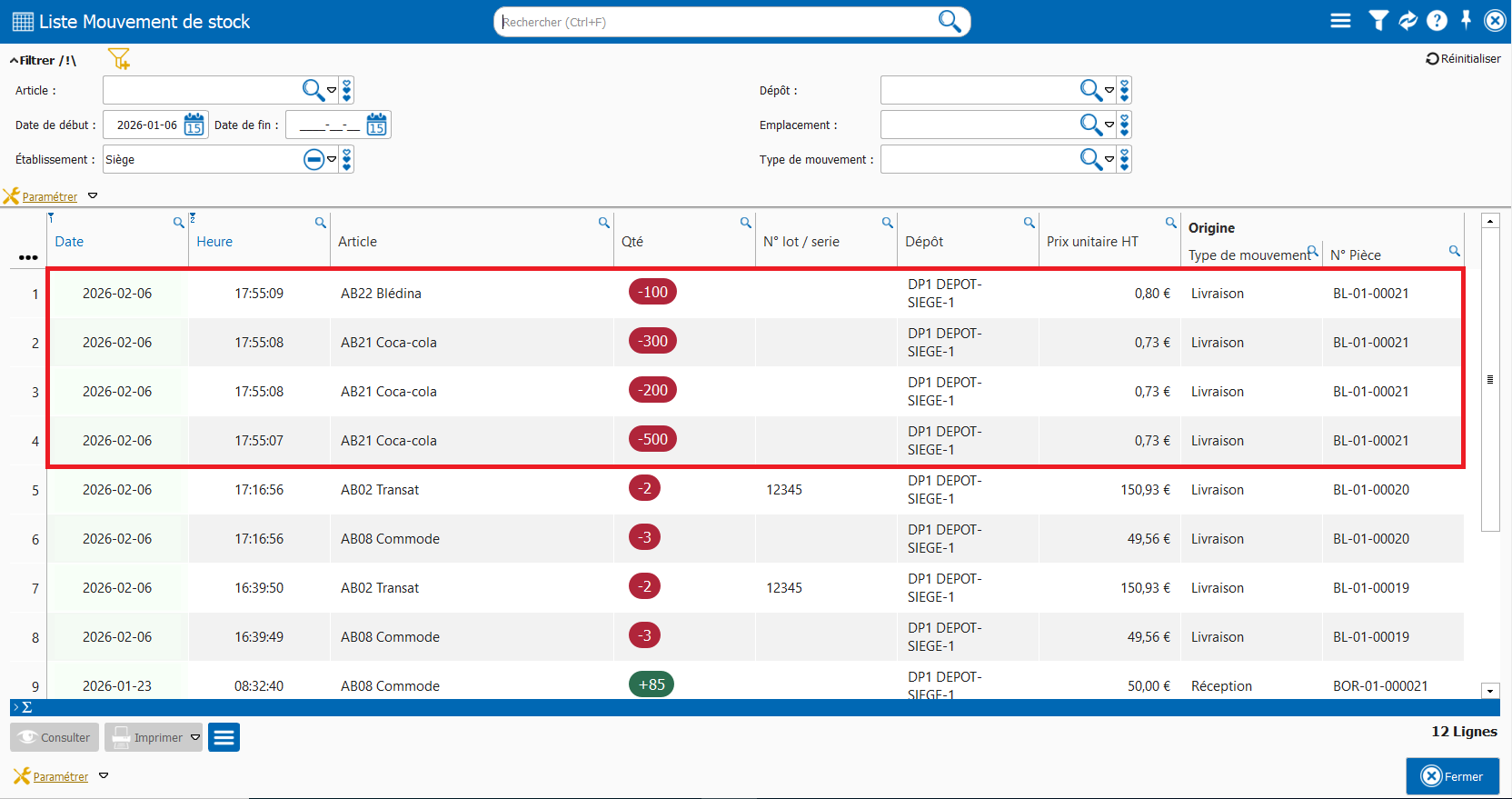Click the funnel filter icon in header
Image resolution: width=1512 pixels, height=799 pixels.
coord(1378,21)
